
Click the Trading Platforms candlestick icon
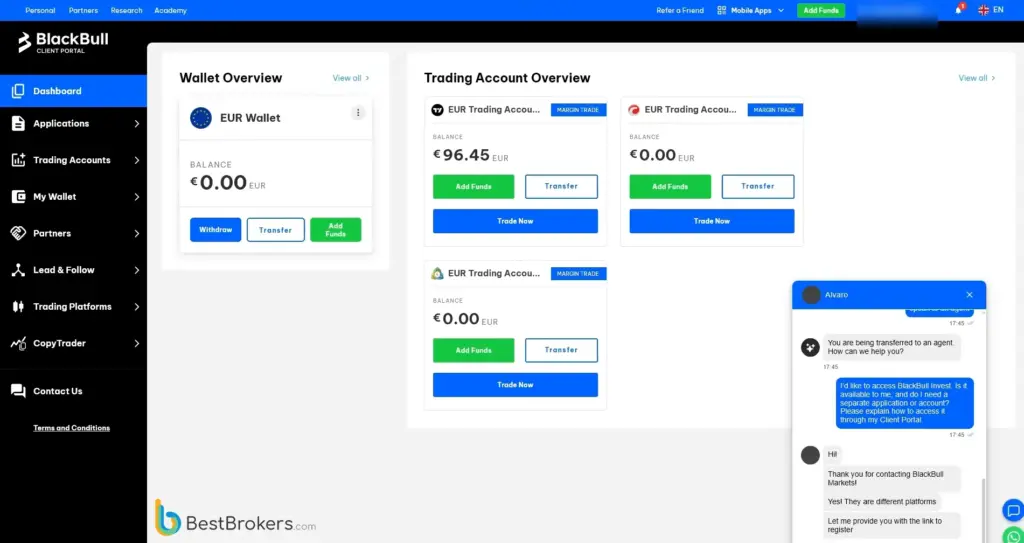pos(18,306)
